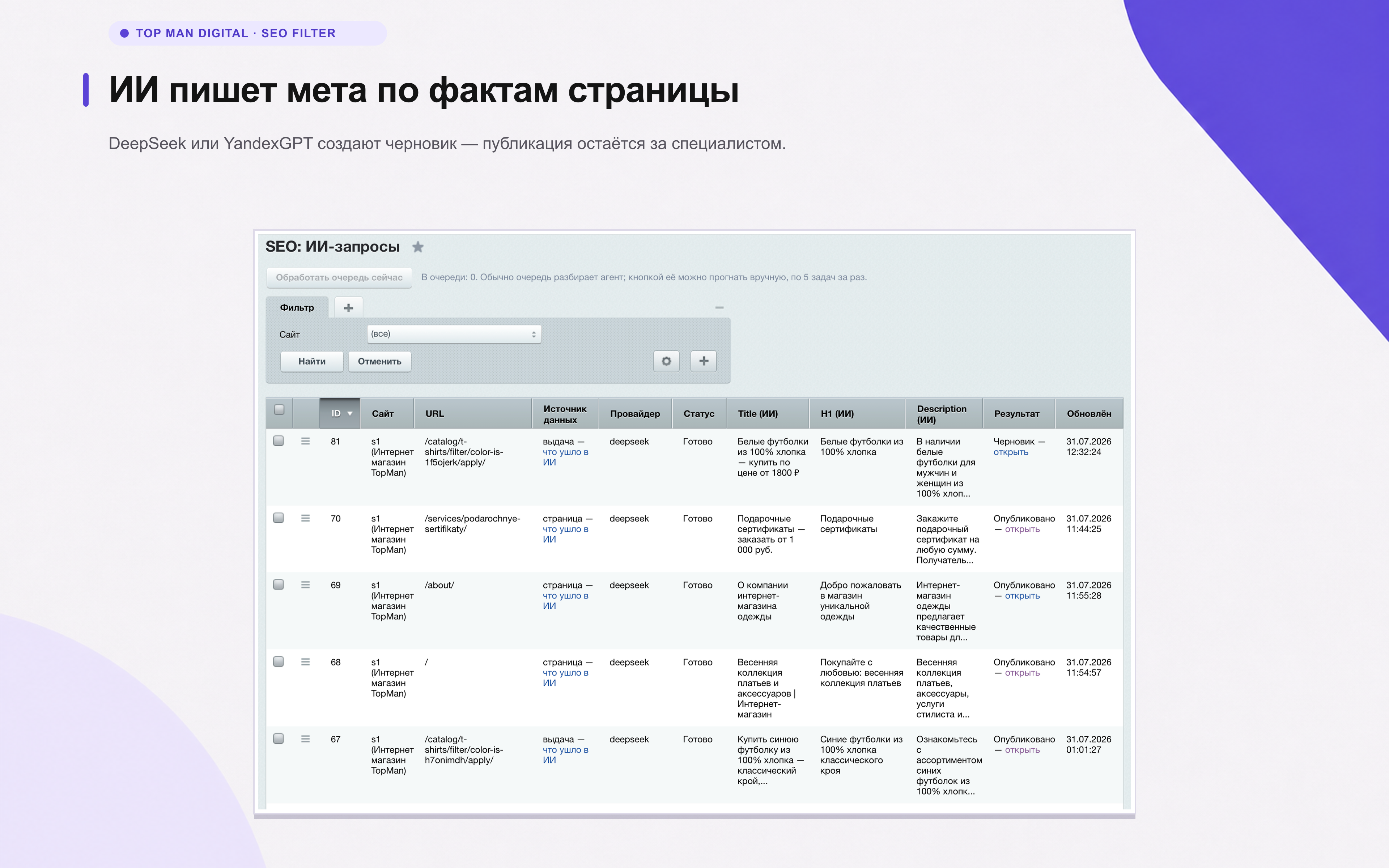Click the /about/ URL cell
Screen dimensions: 1389x868
(439, 585)
